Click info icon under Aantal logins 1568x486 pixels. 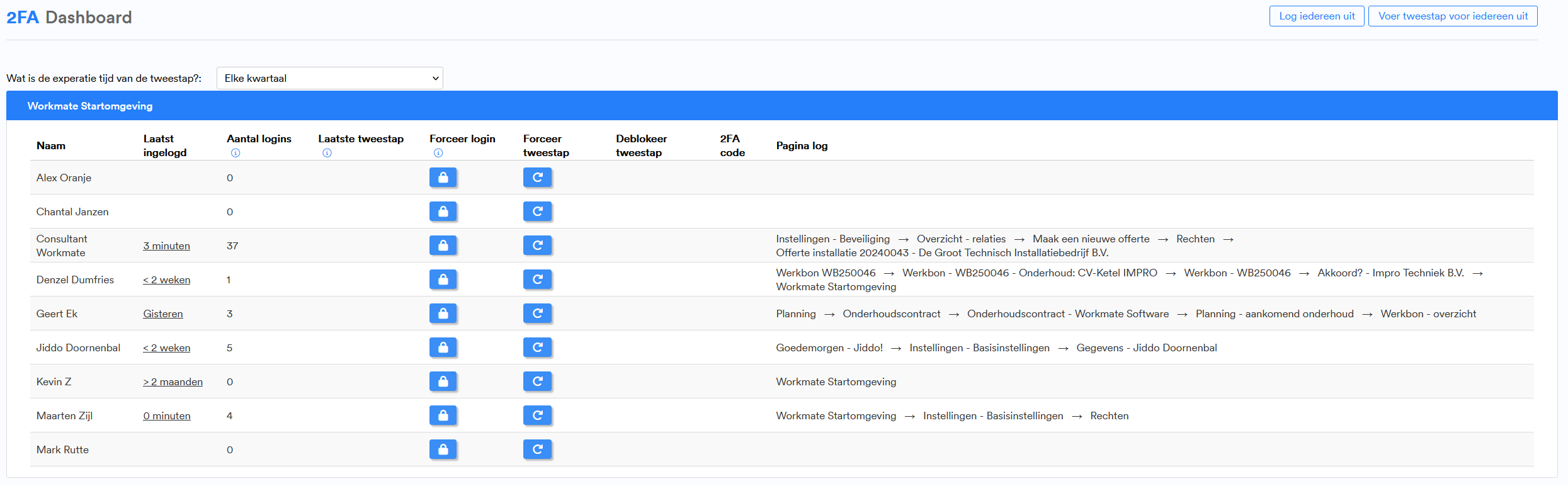tap(236, 153)
